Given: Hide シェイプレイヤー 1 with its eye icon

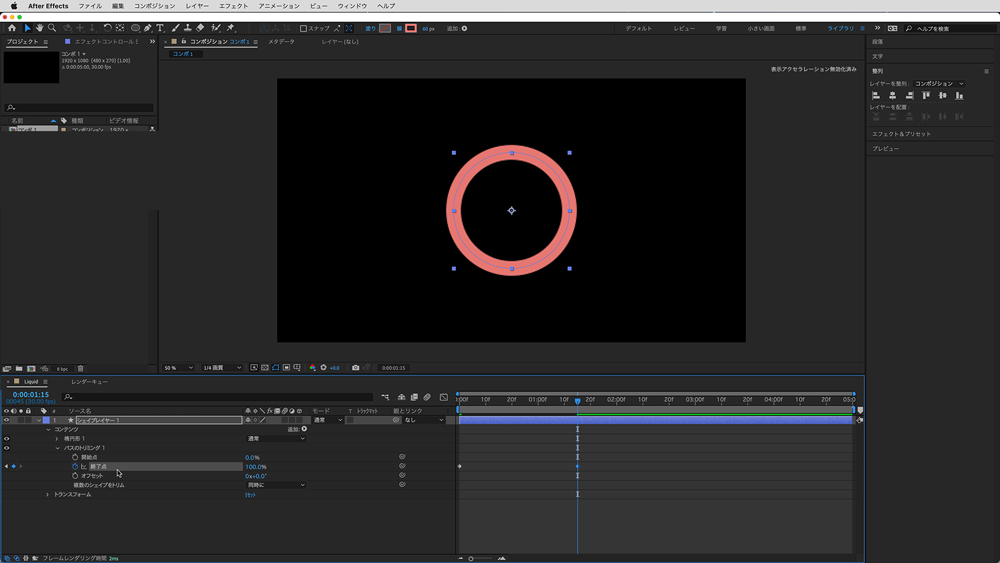Looking at the screenshot, I should [x=6, y=420].
